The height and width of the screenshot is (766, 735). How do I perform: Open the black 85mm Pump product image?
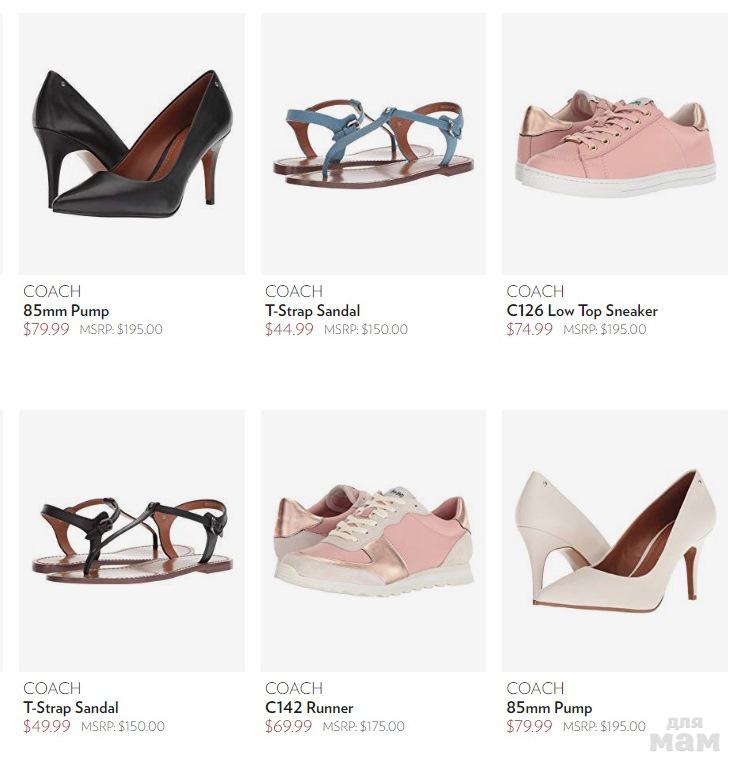pos(132,143)
